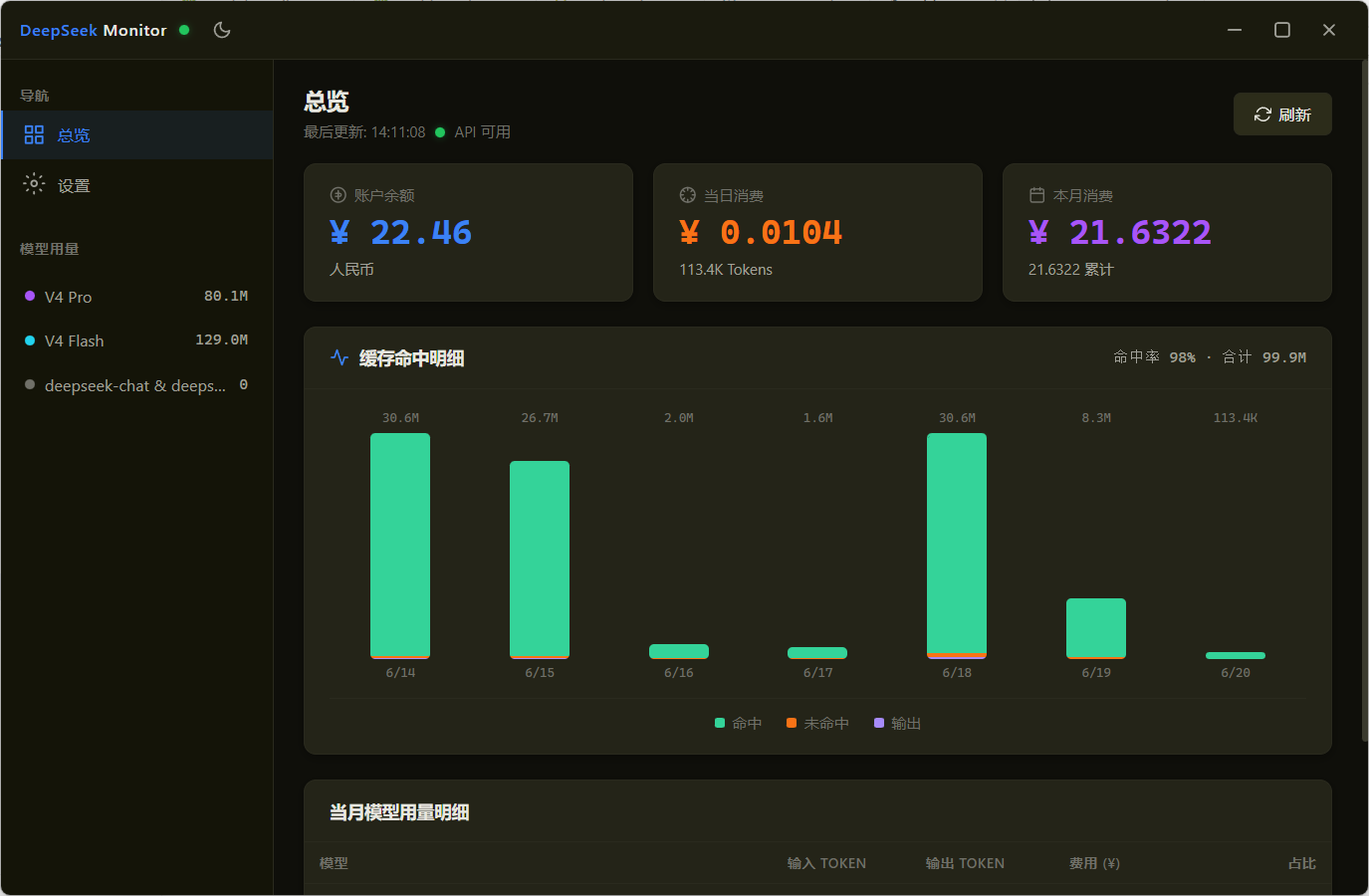1369x896 pixels.
Task: Select the V4 Pro model usage row
Action: coord(136,297)
